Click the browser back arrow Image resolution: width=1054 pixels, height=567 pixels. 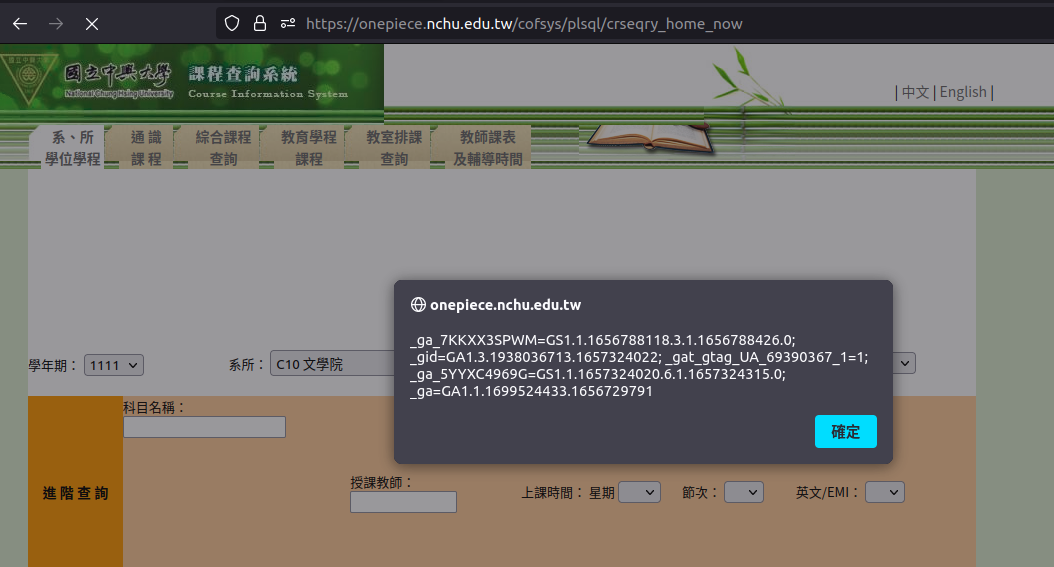tap(20, 24)
